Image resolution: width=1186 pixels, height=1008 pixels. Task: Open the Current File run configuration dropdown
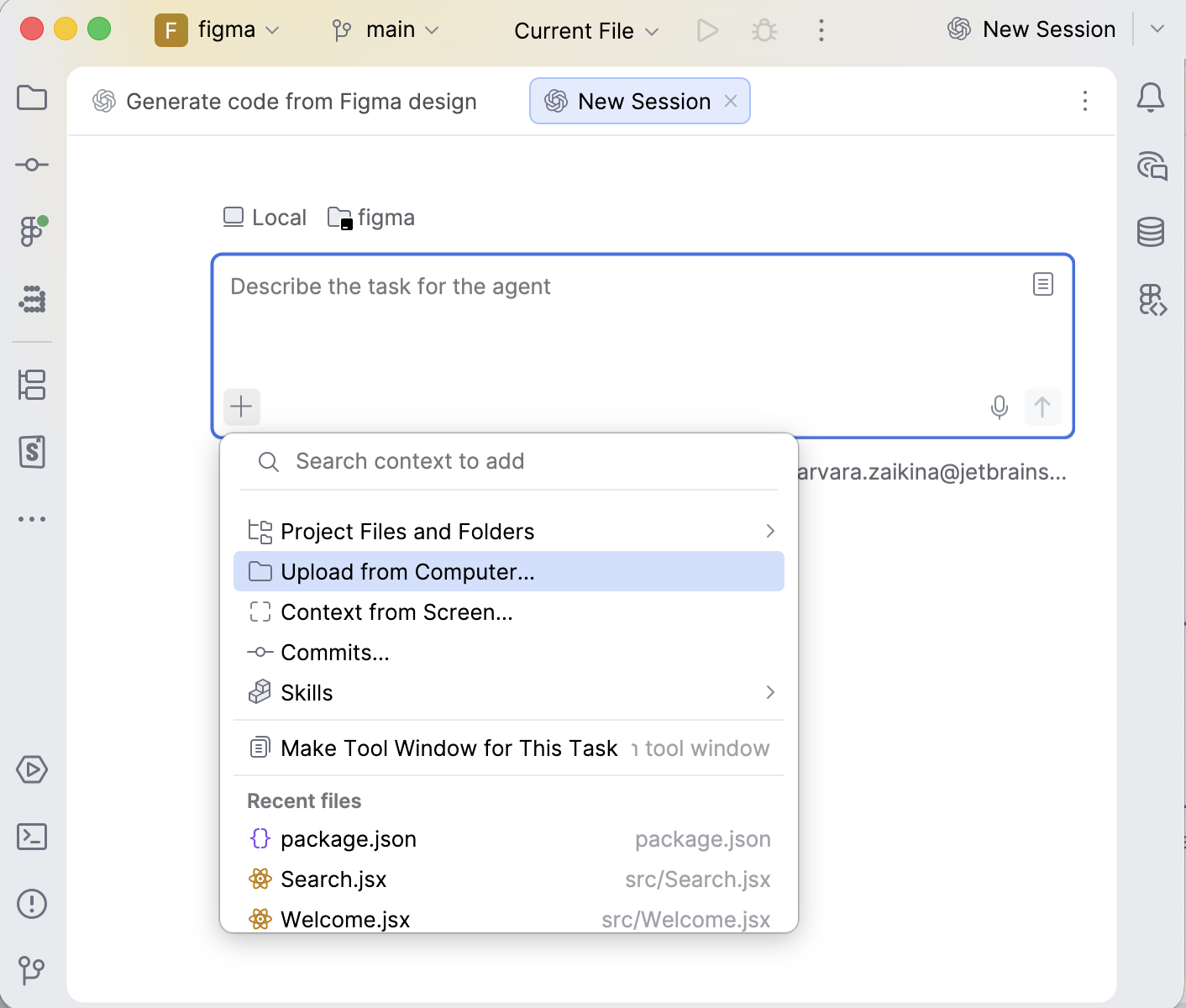pyautogui.click(x=586, y=31)
